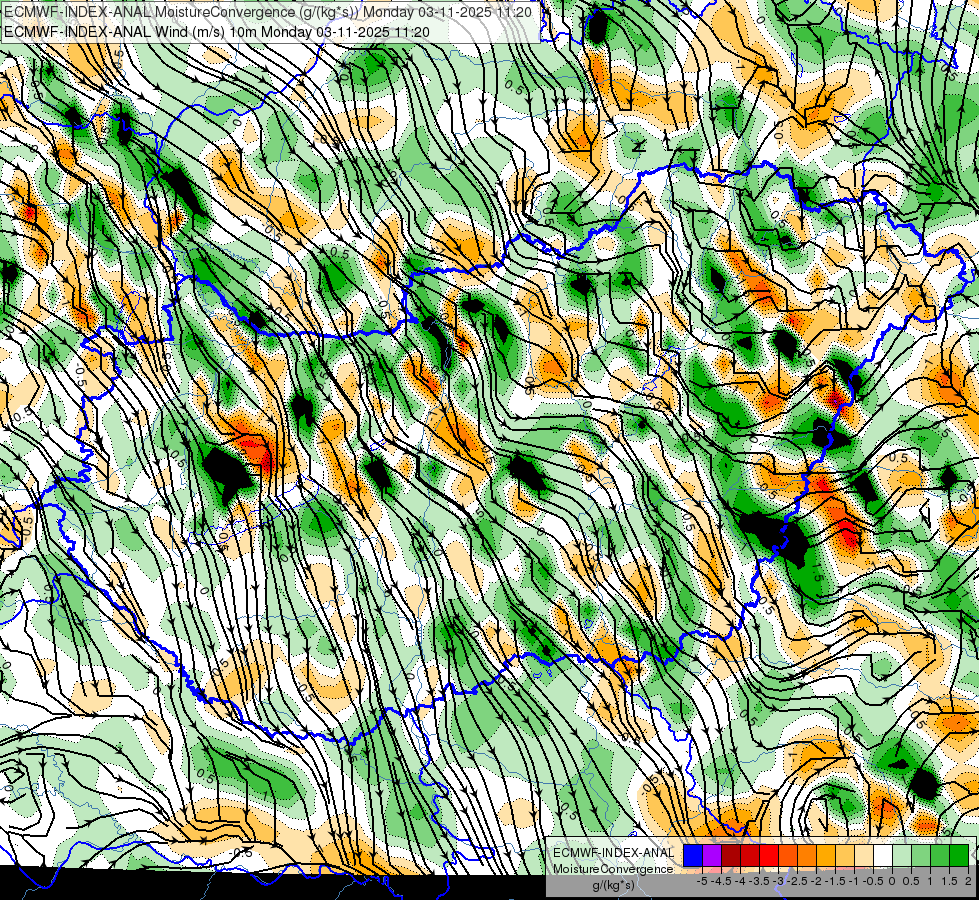This screenshot has width=979, height=900.
Task: Choose the amber swatch between -2 and -1.5
Action: [x=826, y=855]
